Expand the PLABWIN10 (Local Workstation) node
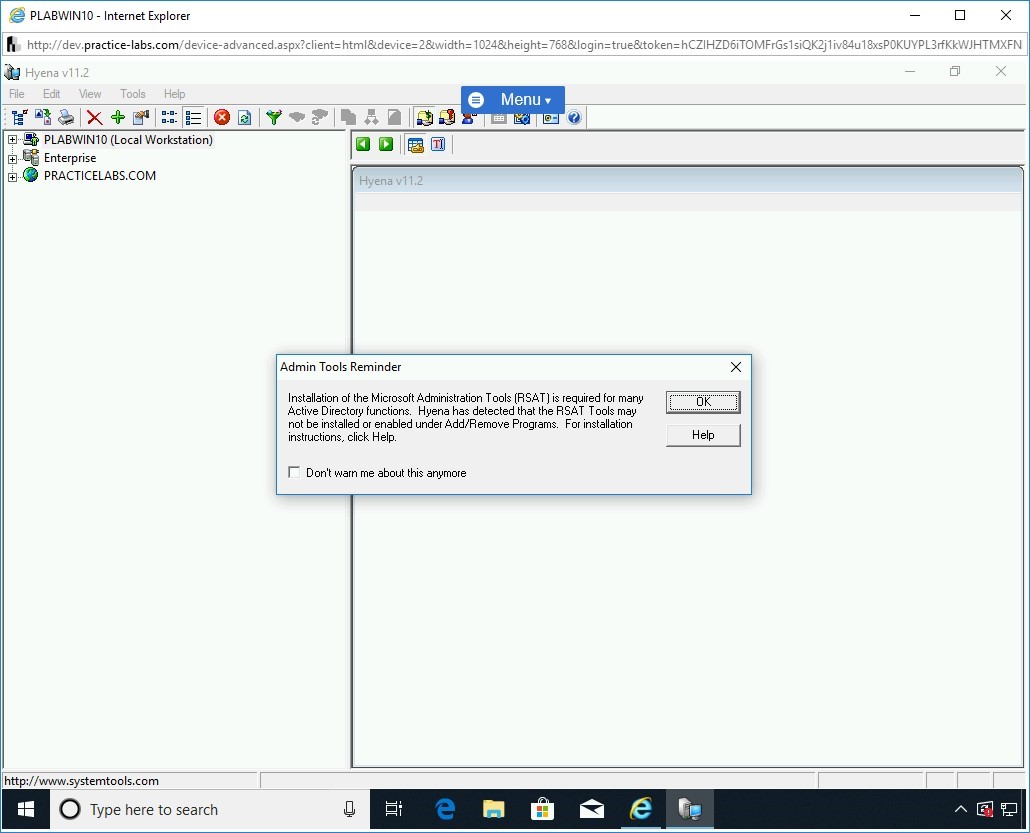The width and height of the screenshot is (1030, 833). [x=12, y=141]
